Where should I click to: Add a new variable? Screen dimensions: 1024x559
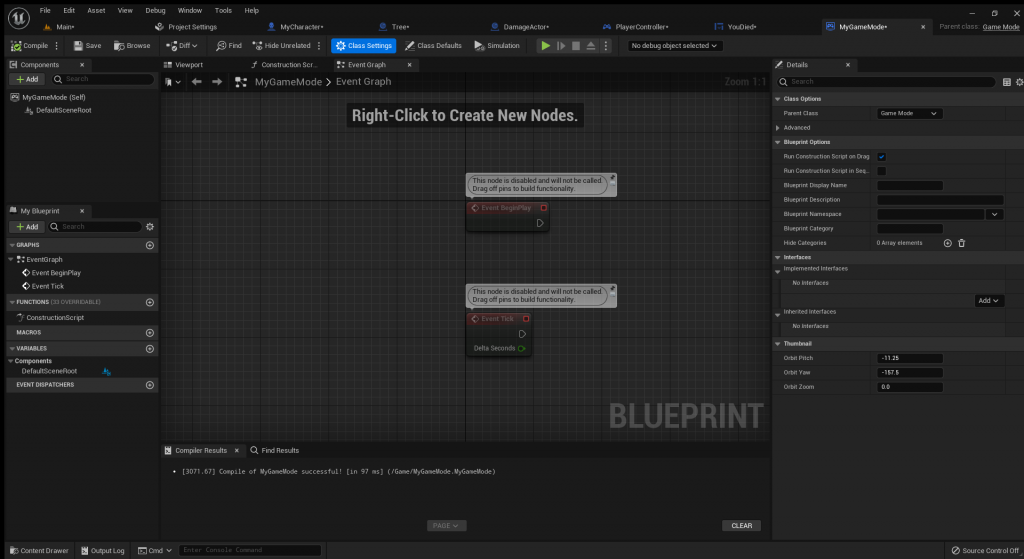coord(150,349)
